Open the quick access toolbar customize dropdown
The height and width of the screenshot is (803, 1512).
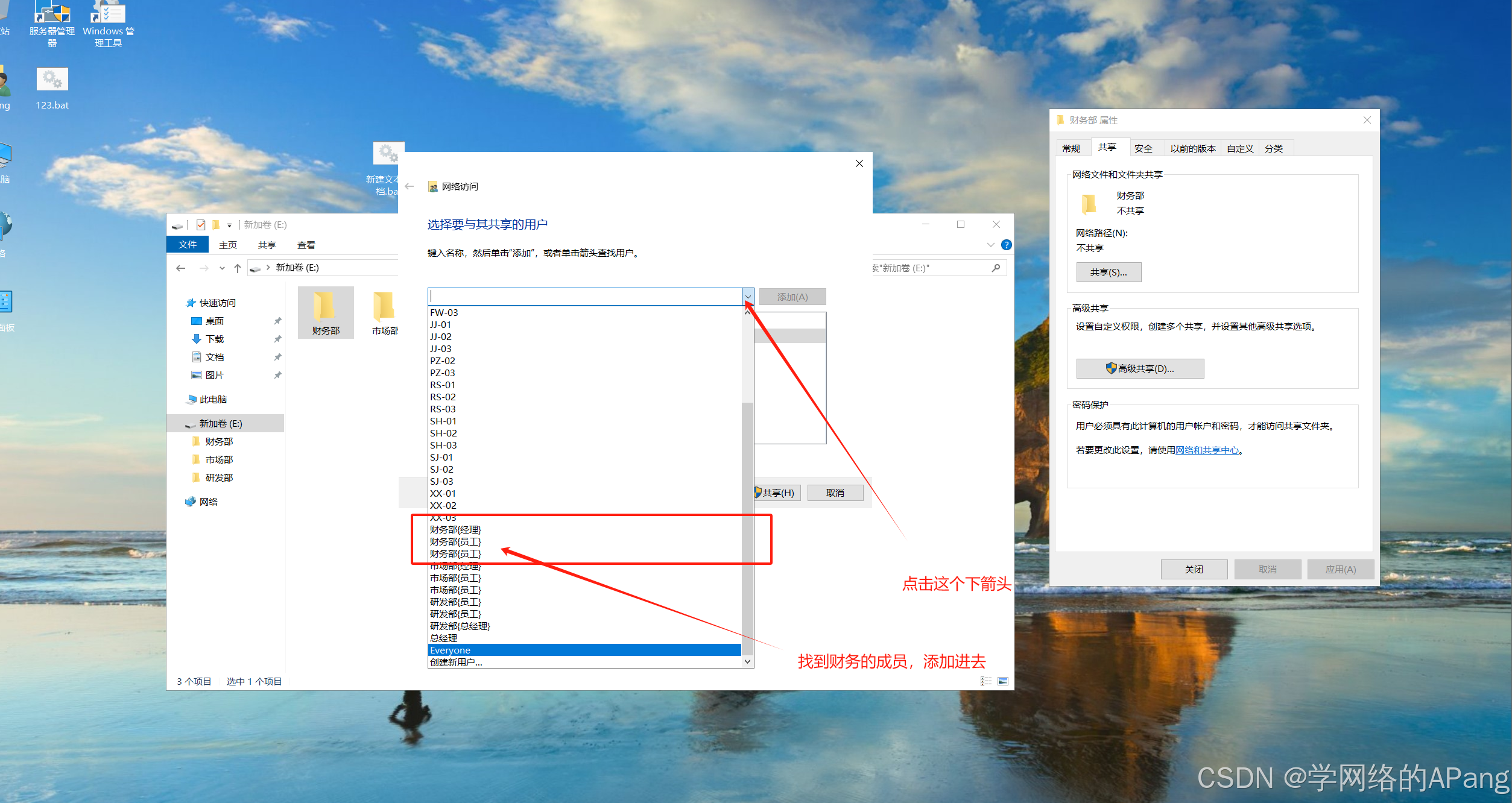pos(229,225)
